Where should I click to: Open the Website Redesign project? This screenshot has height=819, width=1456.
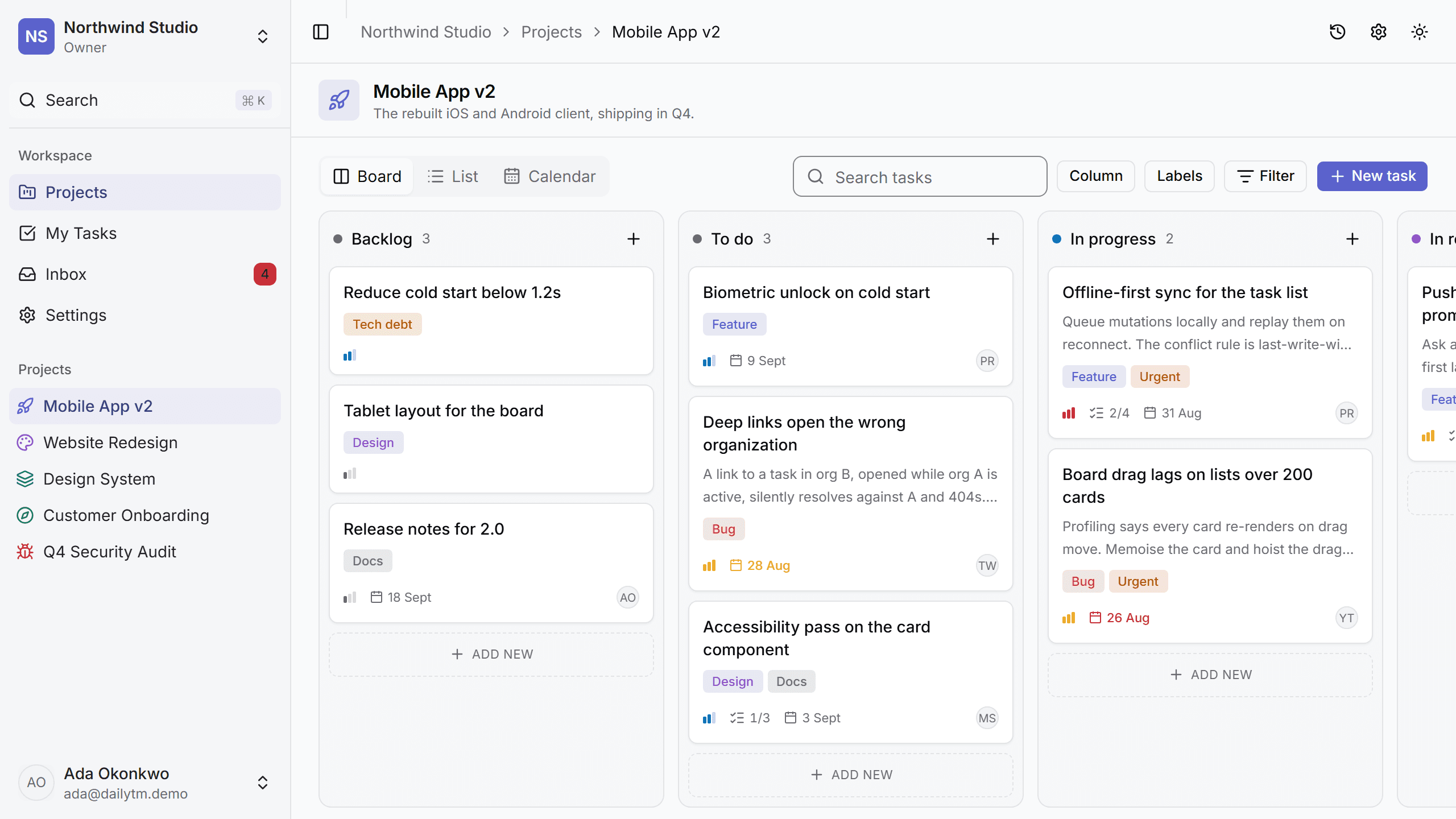point(145,442)
